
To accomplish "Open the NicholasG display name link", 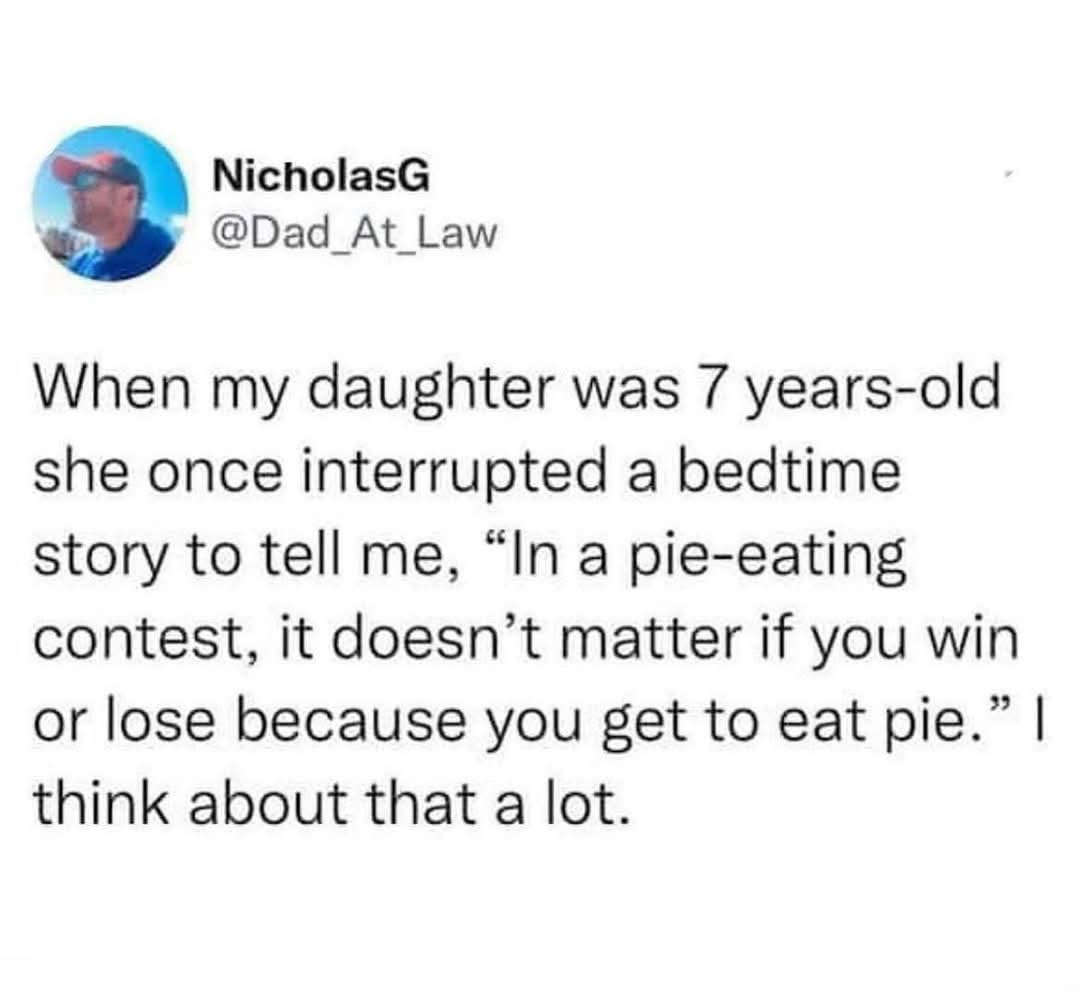I will click(321, 178).
